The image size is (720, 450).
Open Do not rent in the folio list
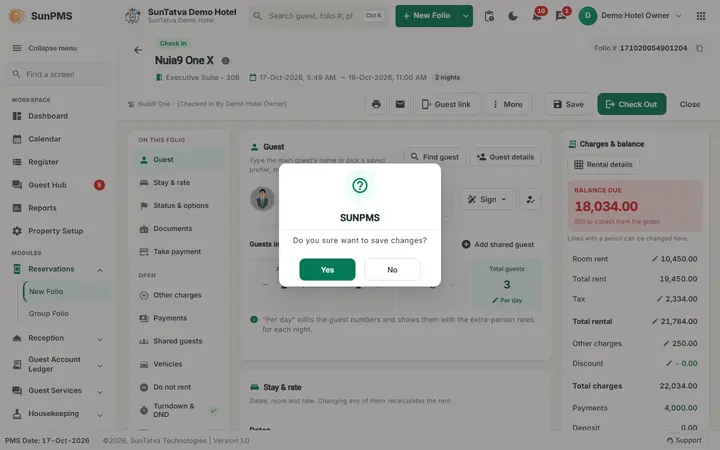(x=178, y=387)
